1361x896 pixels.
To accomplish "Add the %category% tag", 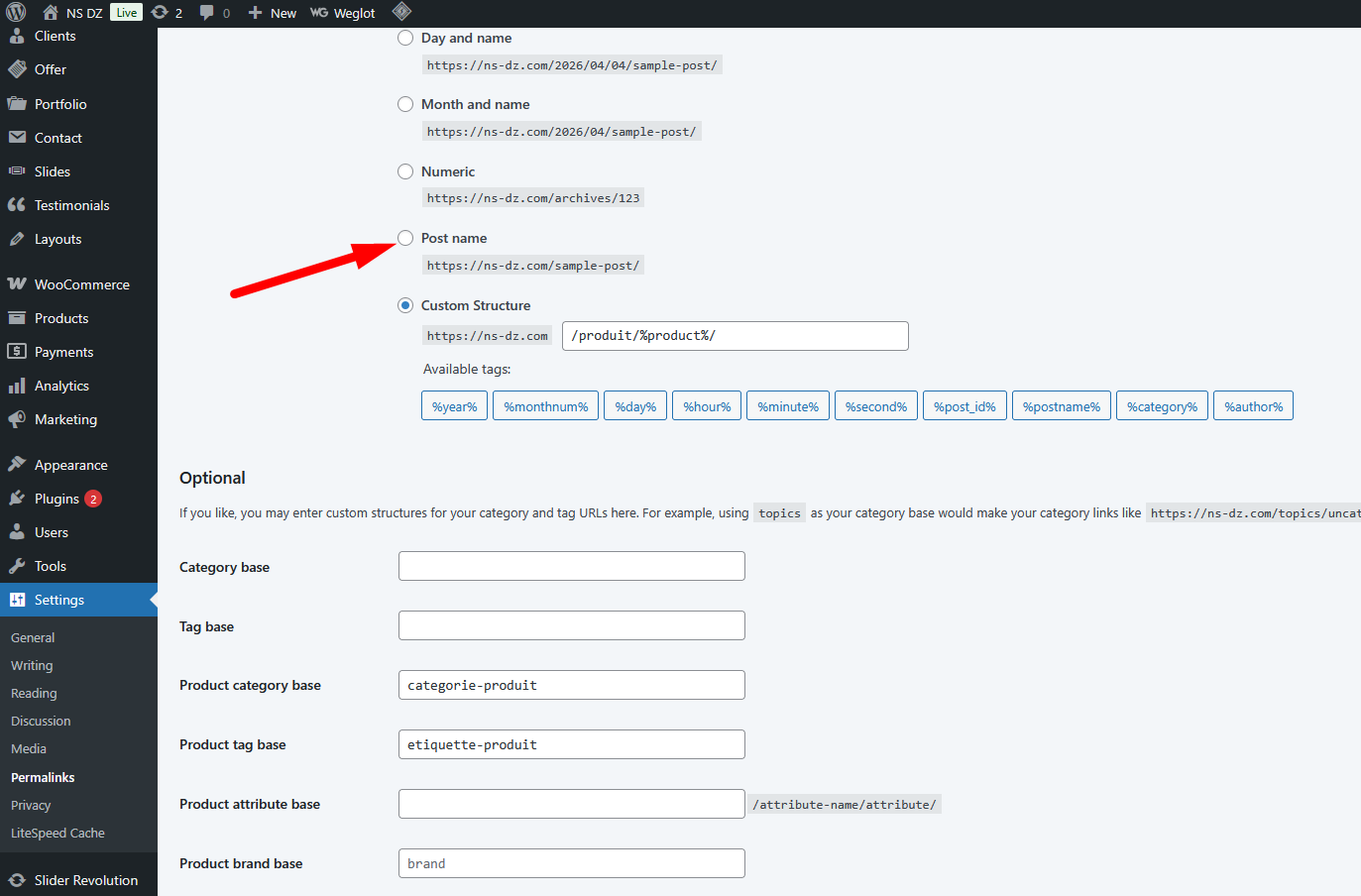I will click(x=1162, y=406).
